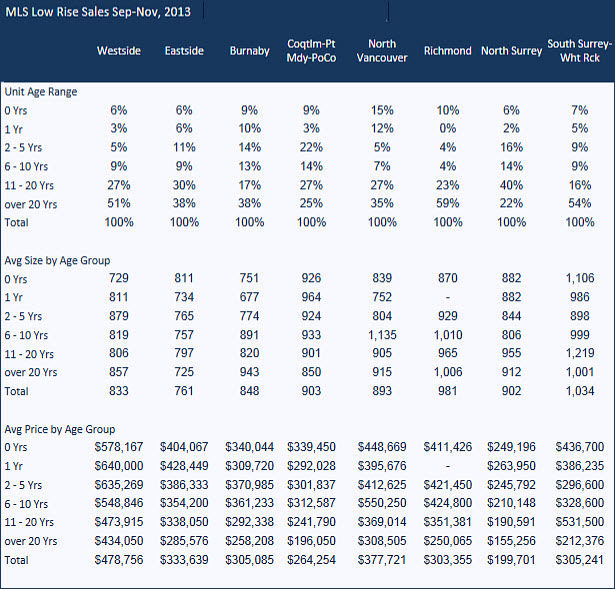This screenshot has width=615, height=589.
Task: Click the title MLS Low Rise Sales Sep-Nov, 2013
Action: pos(98,11)
